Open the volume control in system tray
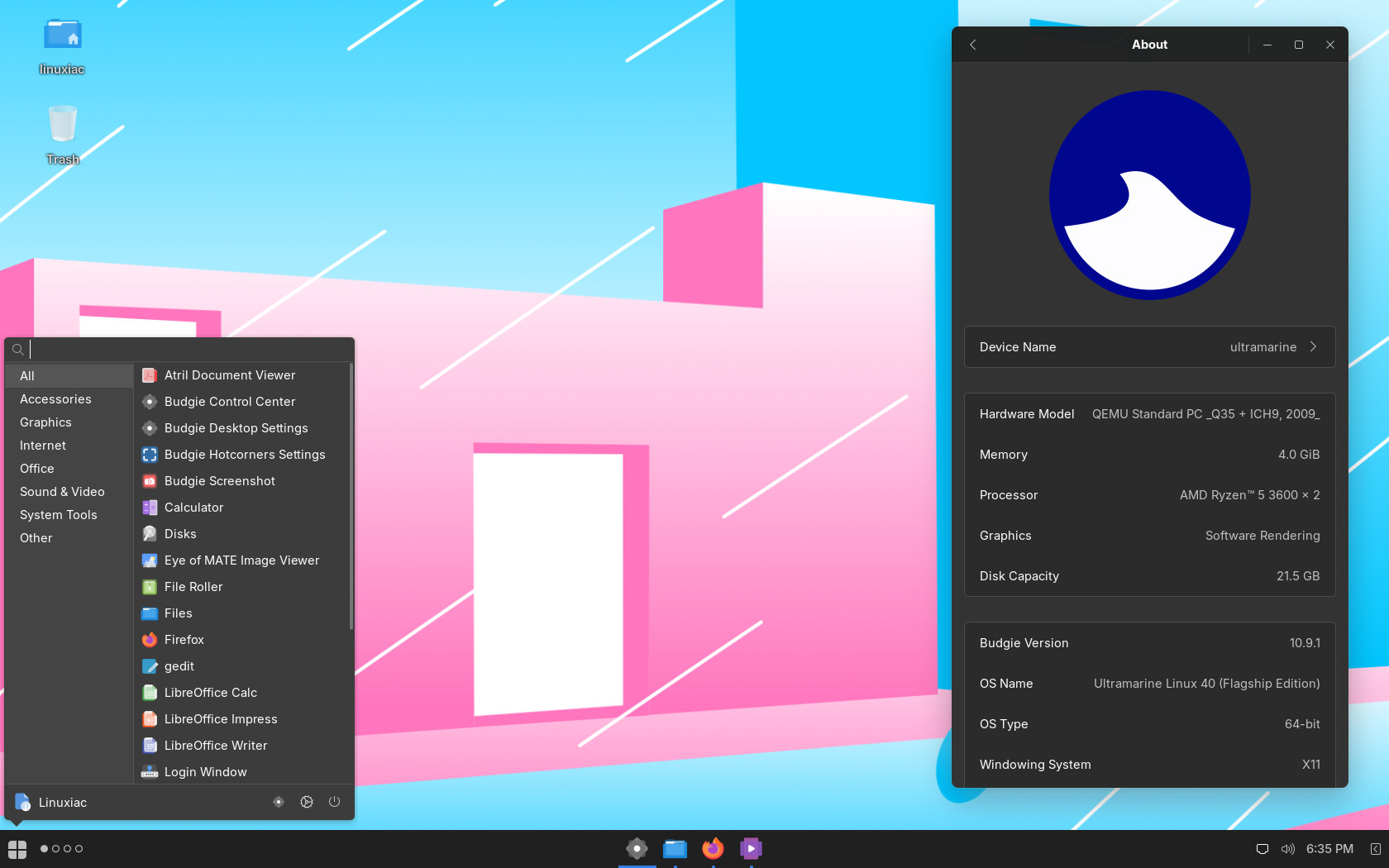This screenshot has height=868, width=1389. tap(1287, 849)
